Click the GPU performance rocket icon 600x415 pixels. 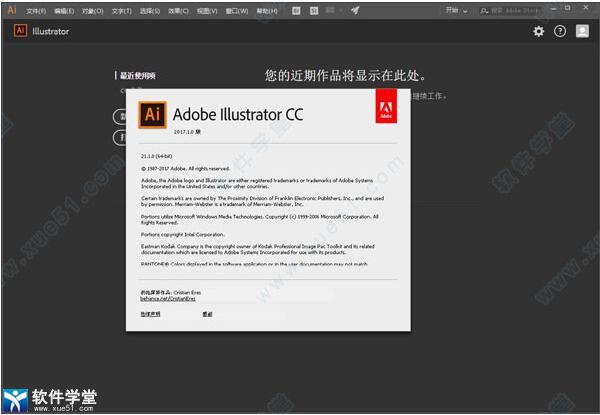355,11
